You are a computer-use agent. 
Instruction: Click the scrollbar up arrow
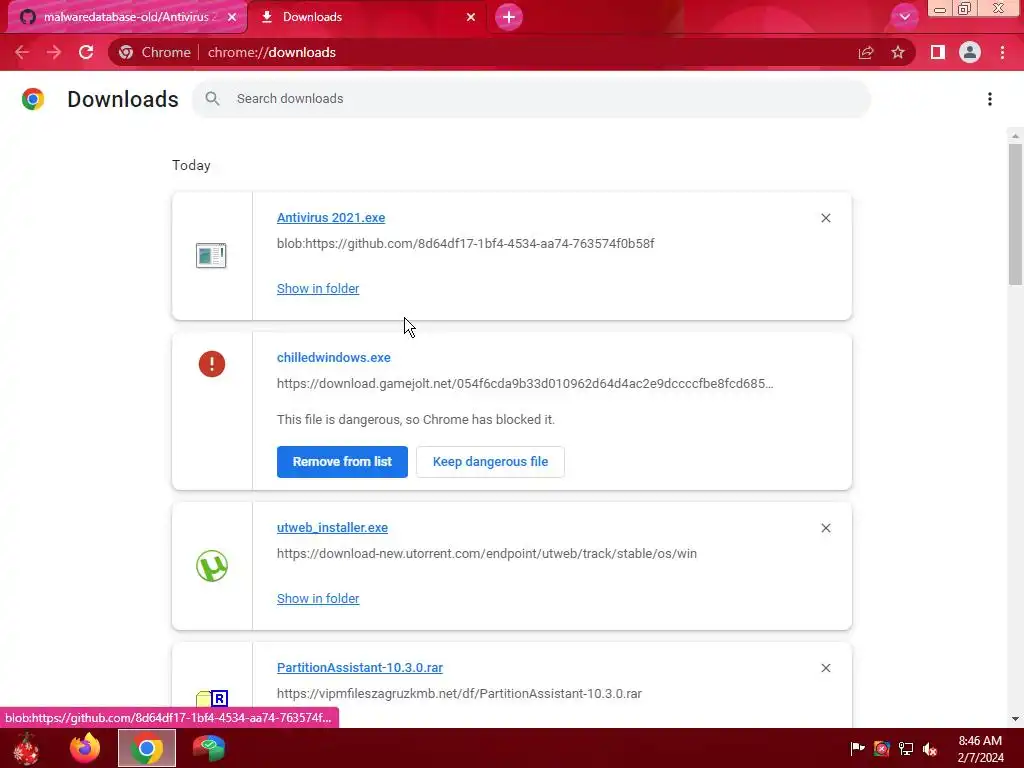click(x=1015, y=136)
